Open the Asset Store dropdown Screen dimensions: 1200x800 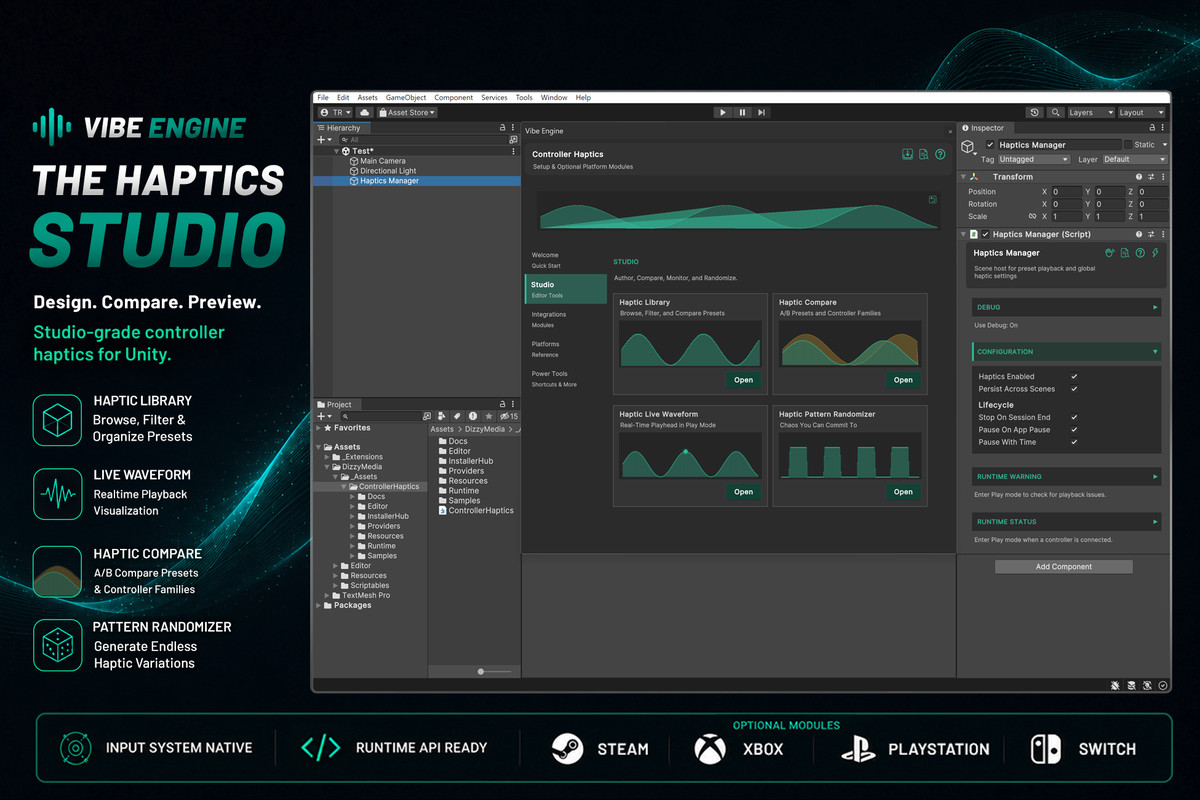coord(406,113)
